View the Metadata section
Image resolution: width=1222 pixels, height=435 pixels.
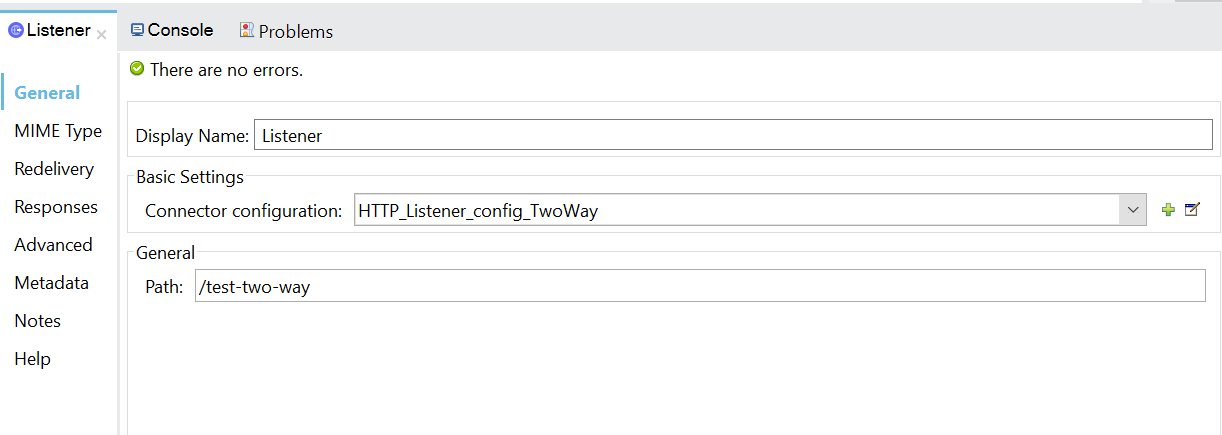tap(51, 283)
